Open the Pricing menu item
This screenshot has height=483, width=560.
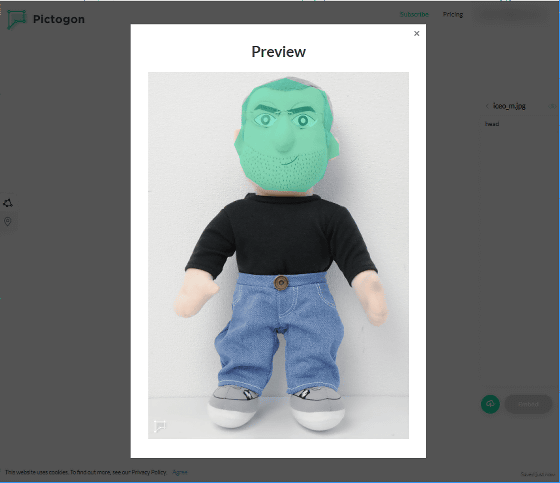[453, 15]
